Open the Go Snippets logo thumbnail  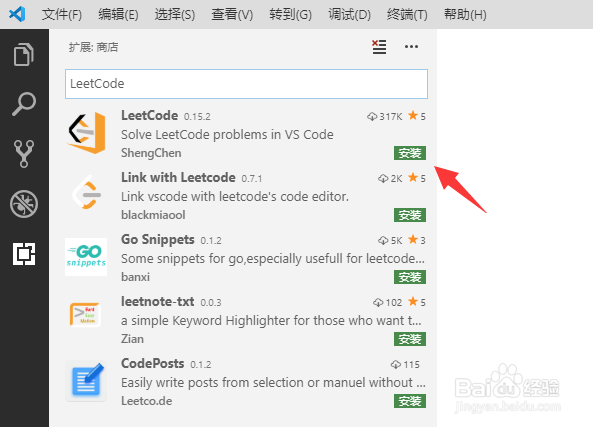[x=86, y=257]
